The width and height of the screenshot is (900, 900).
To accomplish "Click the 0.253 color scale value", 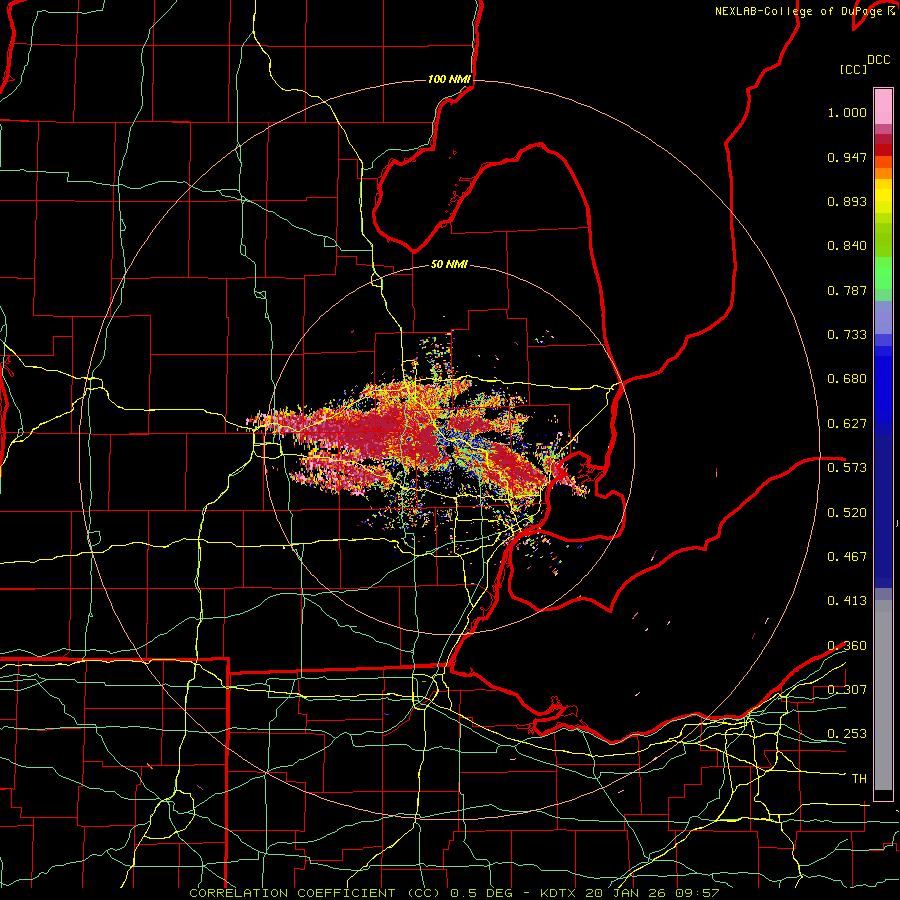I will point(847,734).
